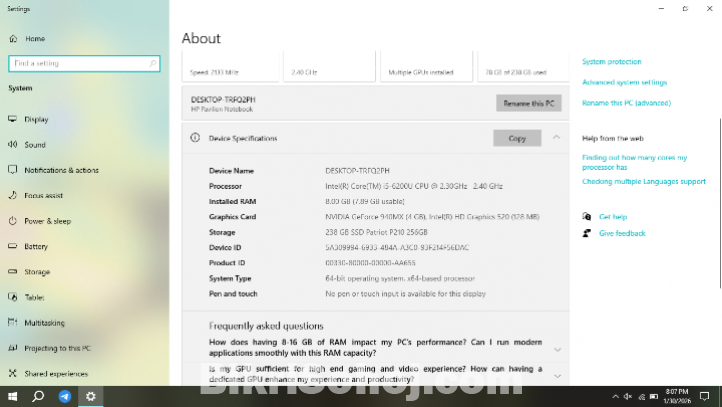Screen dimensions: 722x407
Task: Open the Windows Start menu
Action: (12, 396)
